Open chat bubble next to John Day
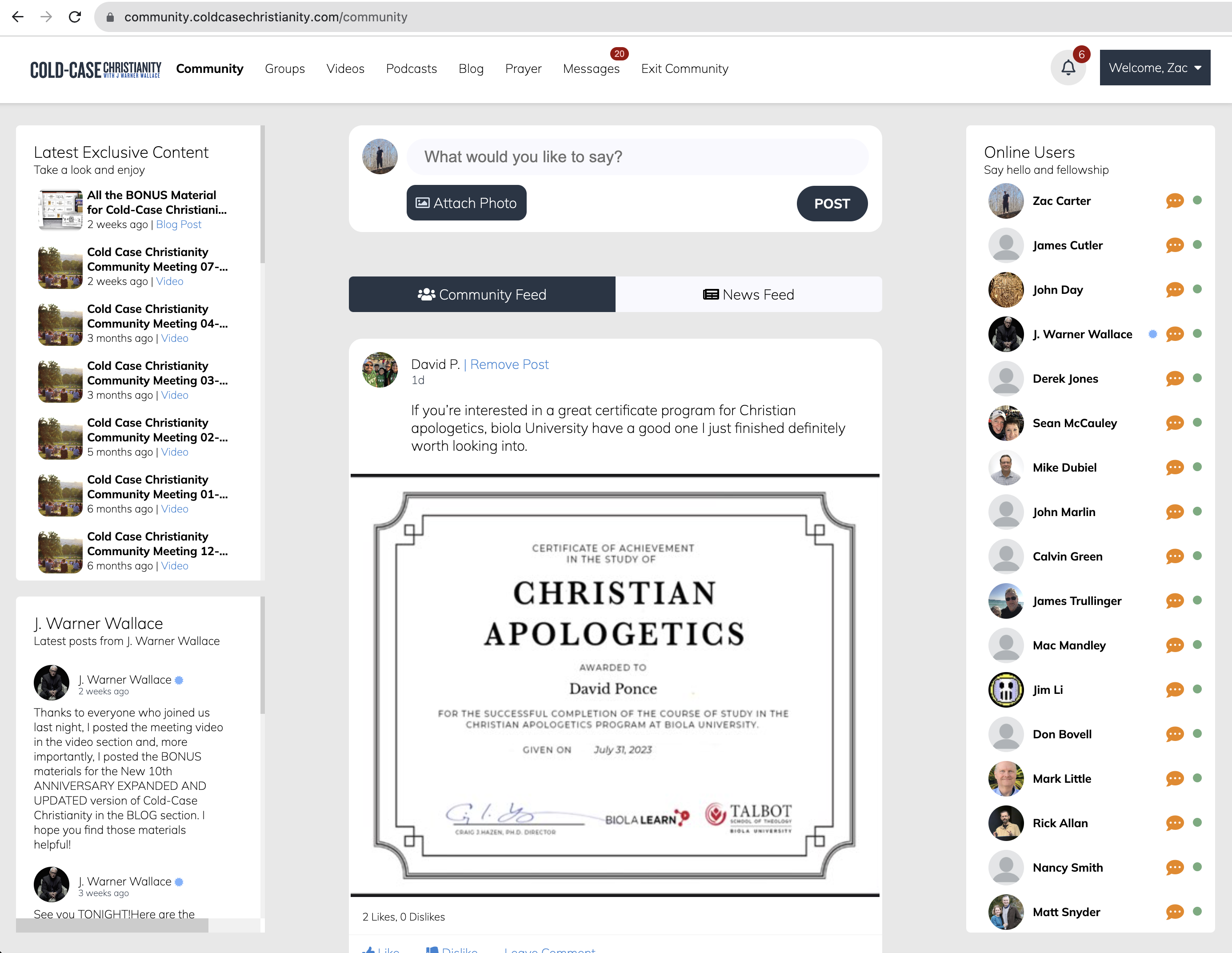Viewport: 1232px width, 953px height. point(1175,290)
